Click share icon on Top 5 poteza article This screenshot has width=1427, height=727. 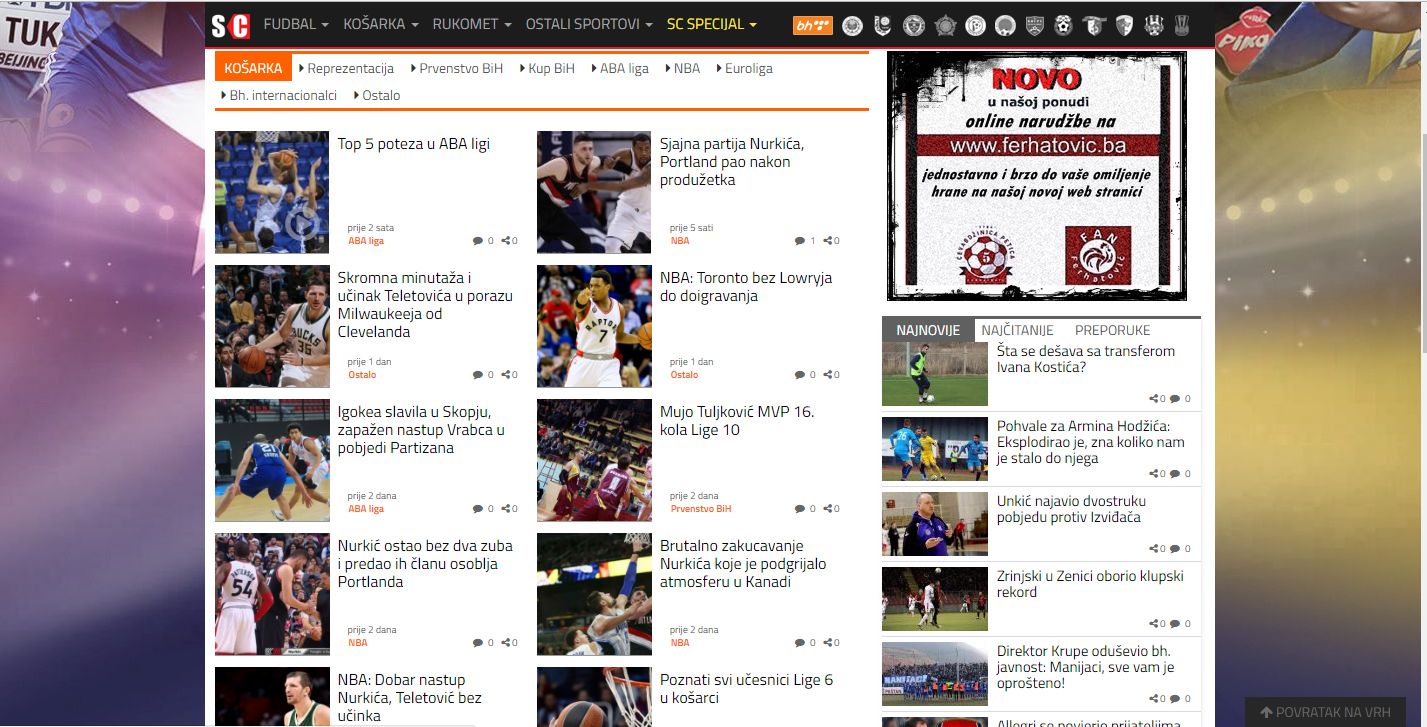pos(509,241)
